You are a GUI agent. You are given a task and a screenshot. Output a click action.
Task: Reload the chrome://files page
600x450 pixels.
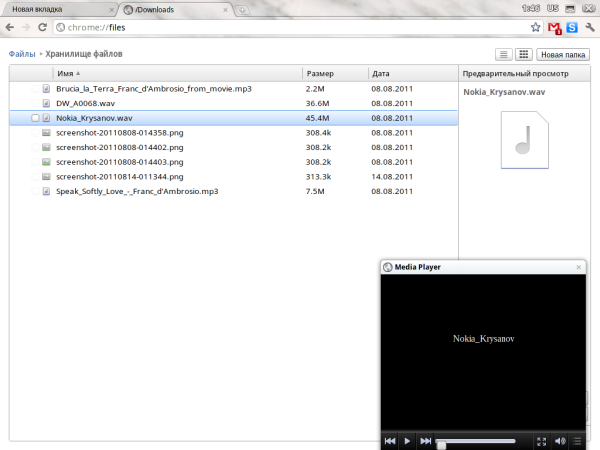[42, 27]
